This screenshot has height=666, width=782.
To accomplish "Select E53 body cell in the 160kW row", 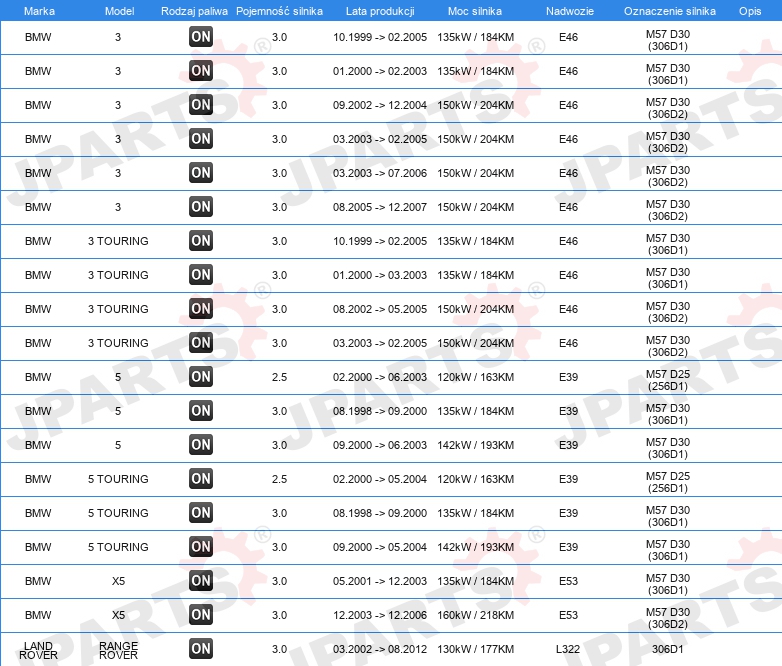I will [x=568, y=615].
